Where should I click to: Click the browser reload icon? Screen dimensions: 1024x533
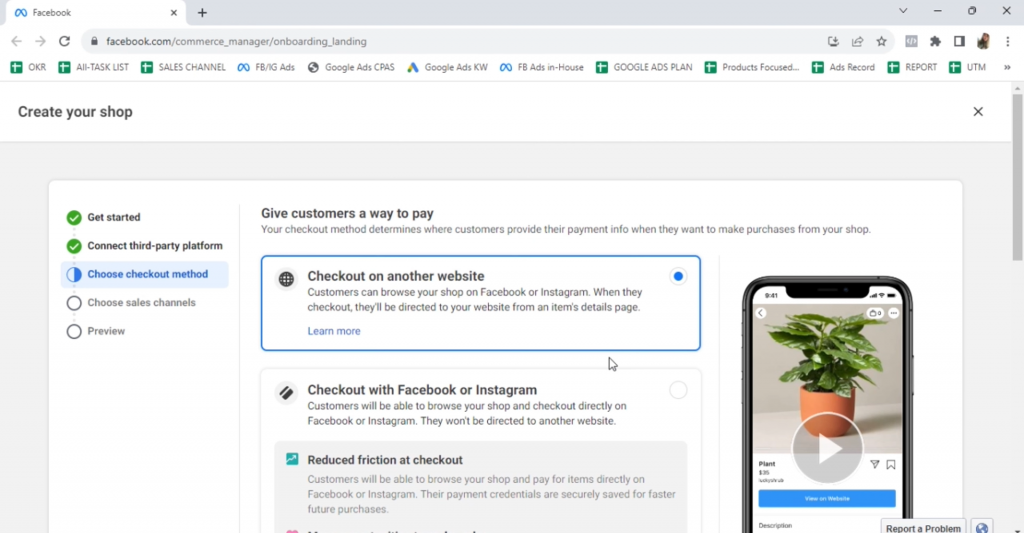[x=65, y=41]
